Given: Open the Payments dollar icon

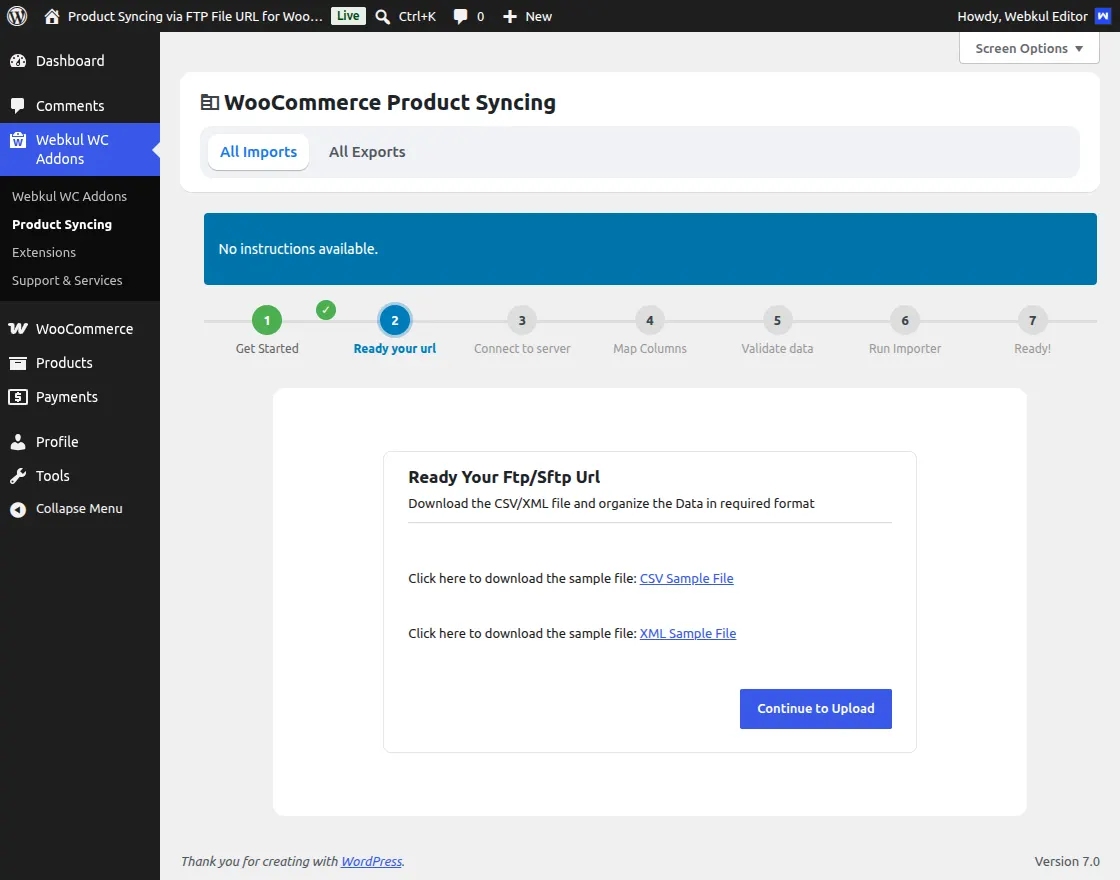Looking at the screenshot, I should point(18,397).
